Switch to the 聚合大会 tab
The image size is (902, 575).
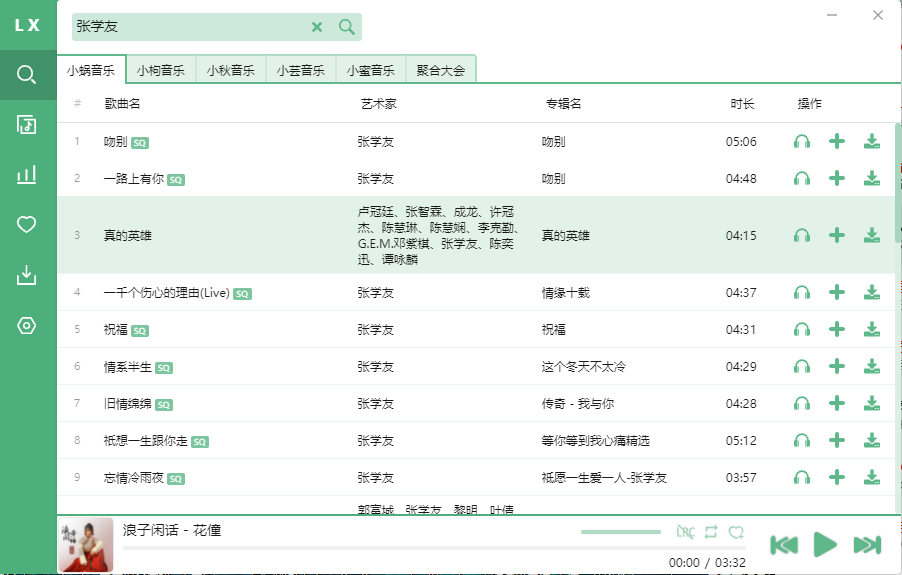tap(441, 70)
